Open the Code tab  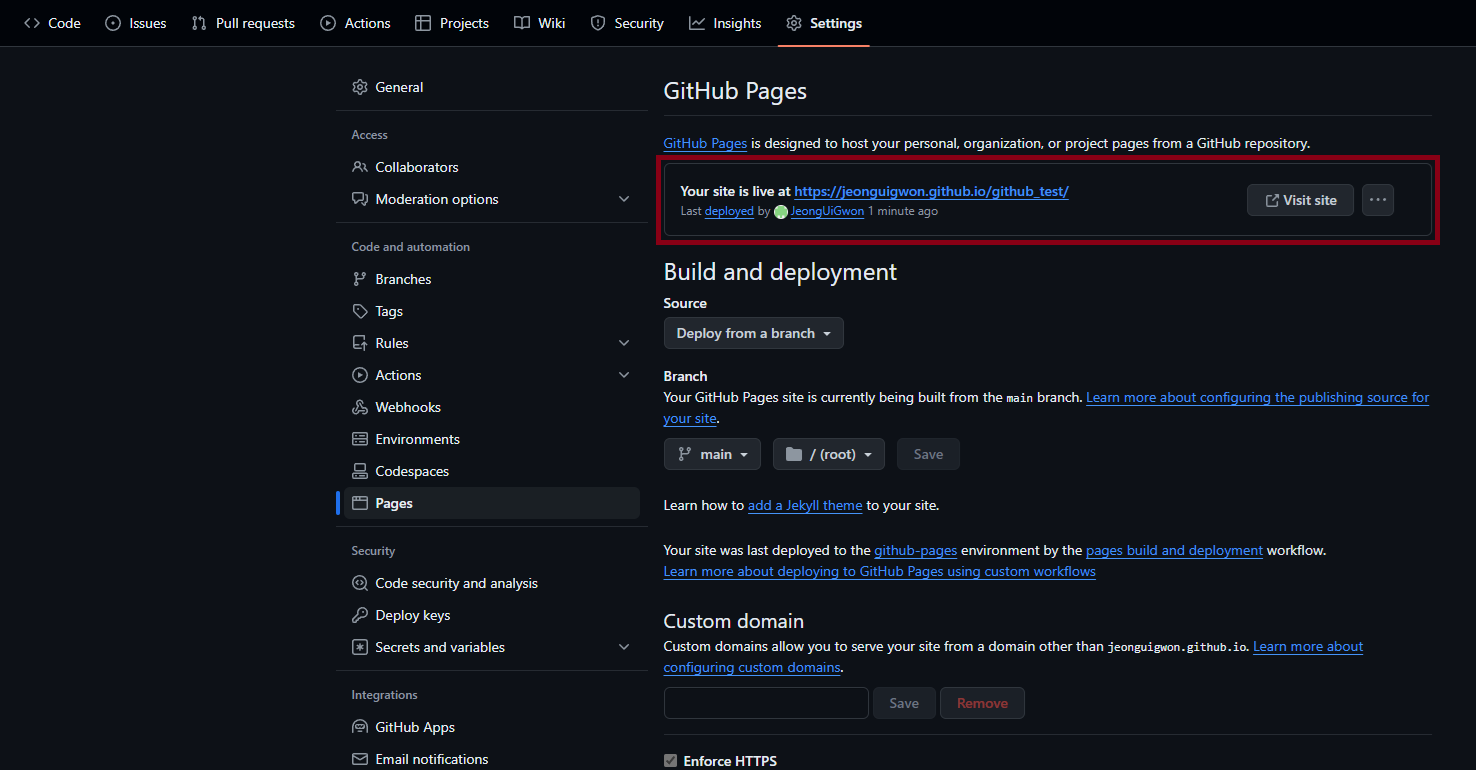click(x=52, y=23)
